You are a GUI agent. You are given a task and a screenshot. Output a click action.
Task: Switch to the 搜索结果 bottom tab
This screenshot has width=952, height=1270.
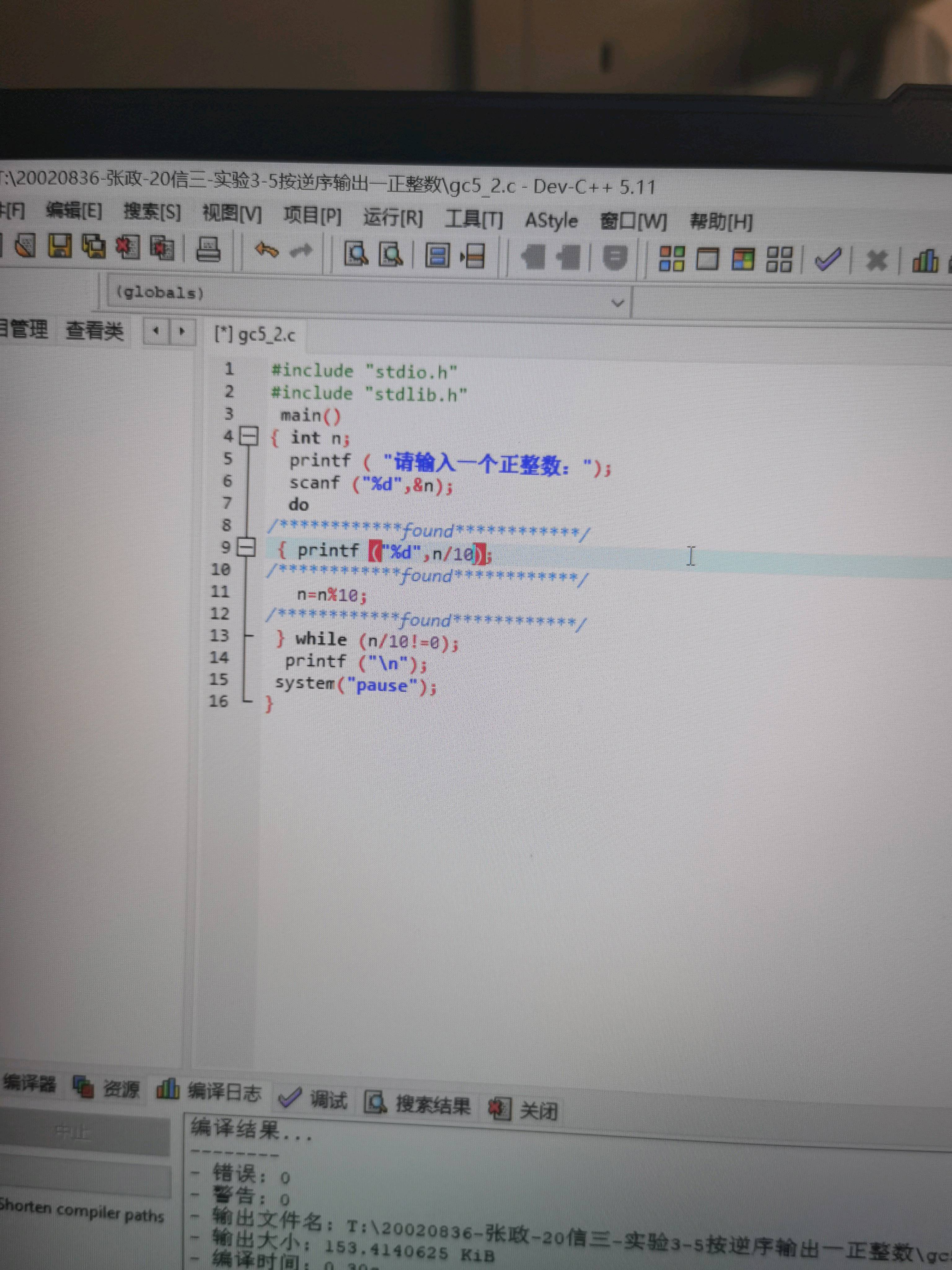point(418,1103)
